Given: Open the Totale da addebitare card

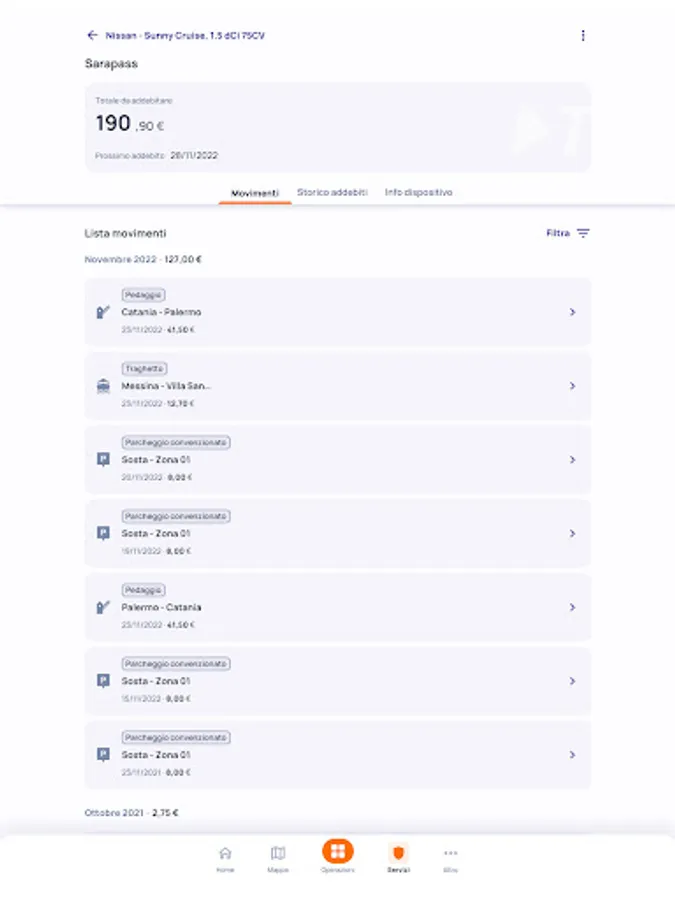Looking at the screenshot, I should (x=337, y=127).
